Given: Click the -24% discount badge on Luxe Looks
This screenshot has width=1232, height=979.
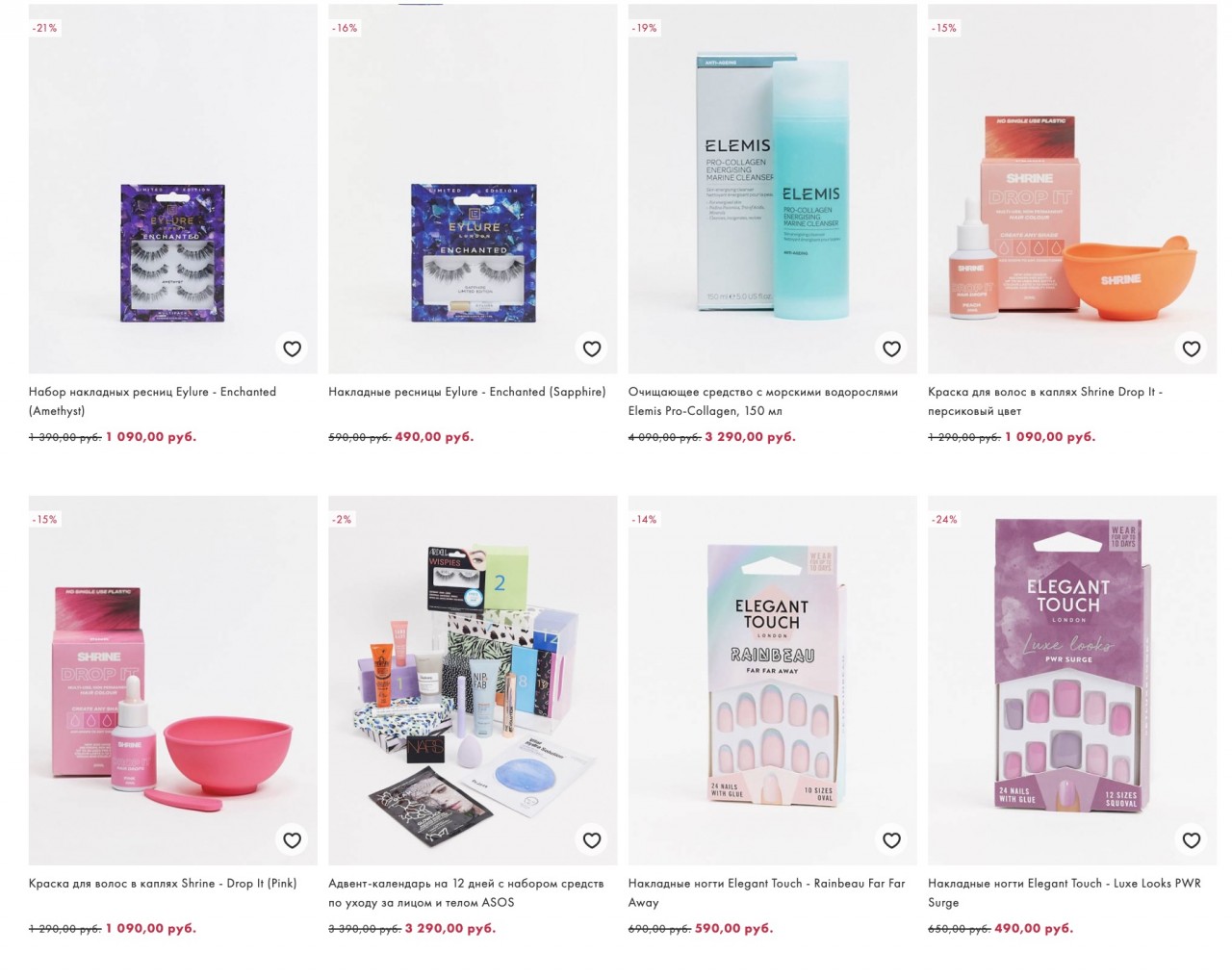Looking at the screenshot, I should pos(944,520).
